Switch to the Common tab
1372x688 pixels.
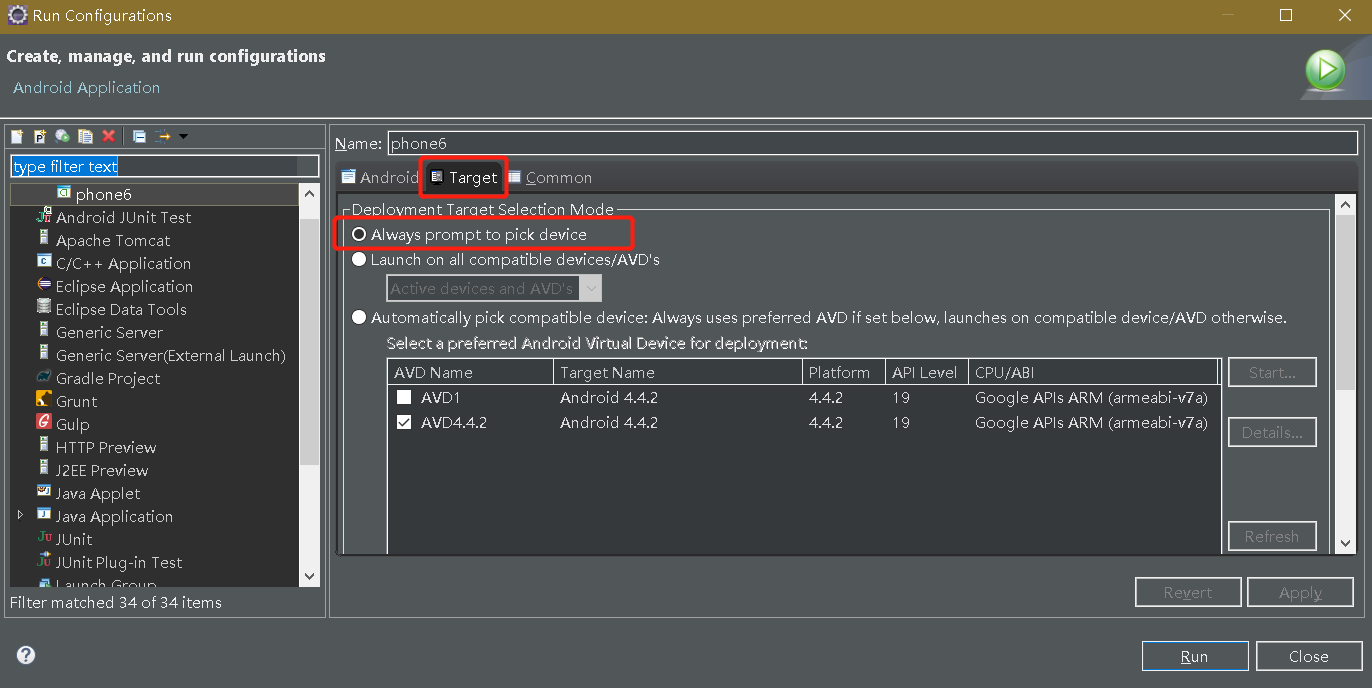[x=549, y=178]
